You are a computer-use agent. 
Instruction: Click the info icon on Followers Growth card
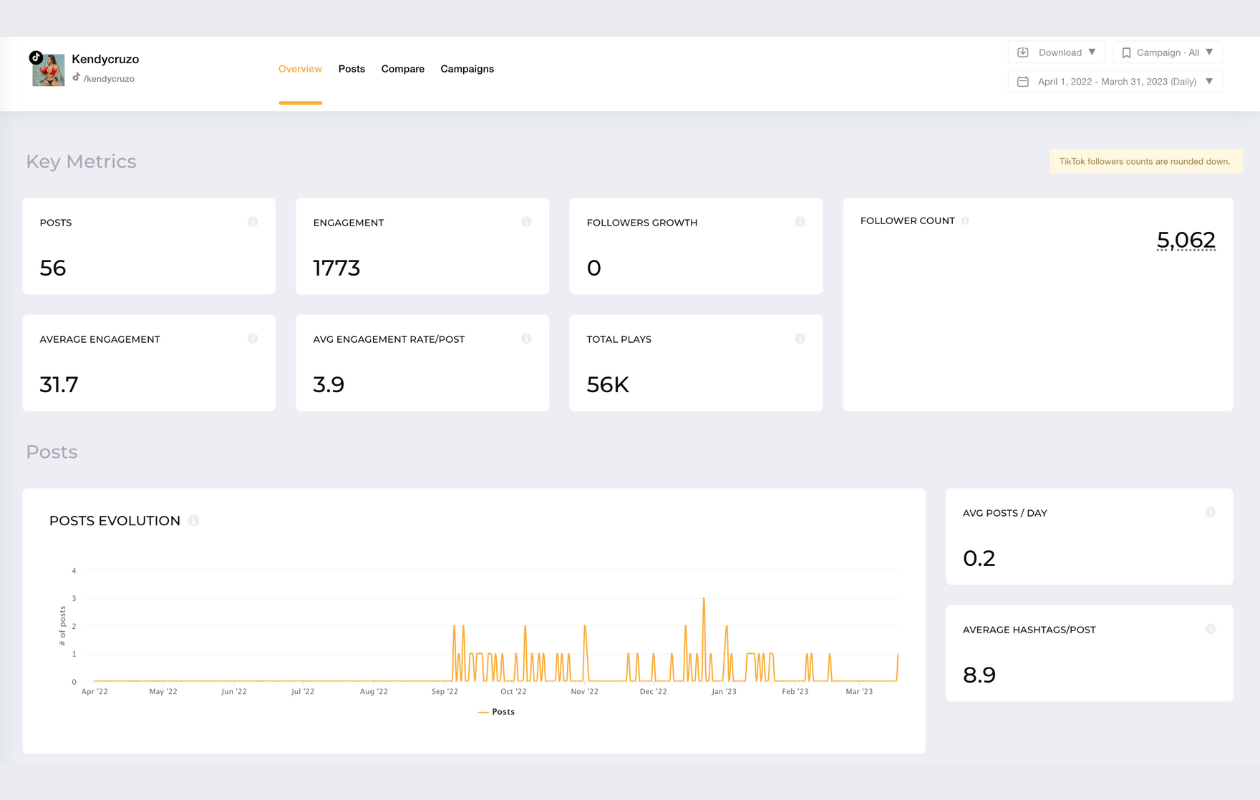click(800, 222)
